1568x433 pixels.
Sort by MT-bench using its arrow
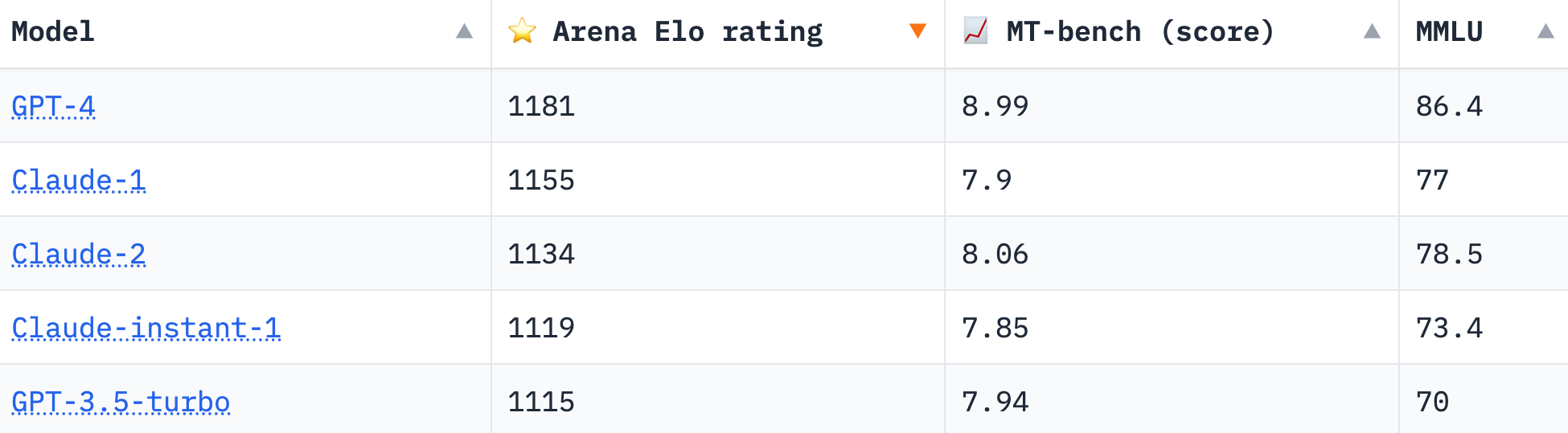coord(1372,31)
